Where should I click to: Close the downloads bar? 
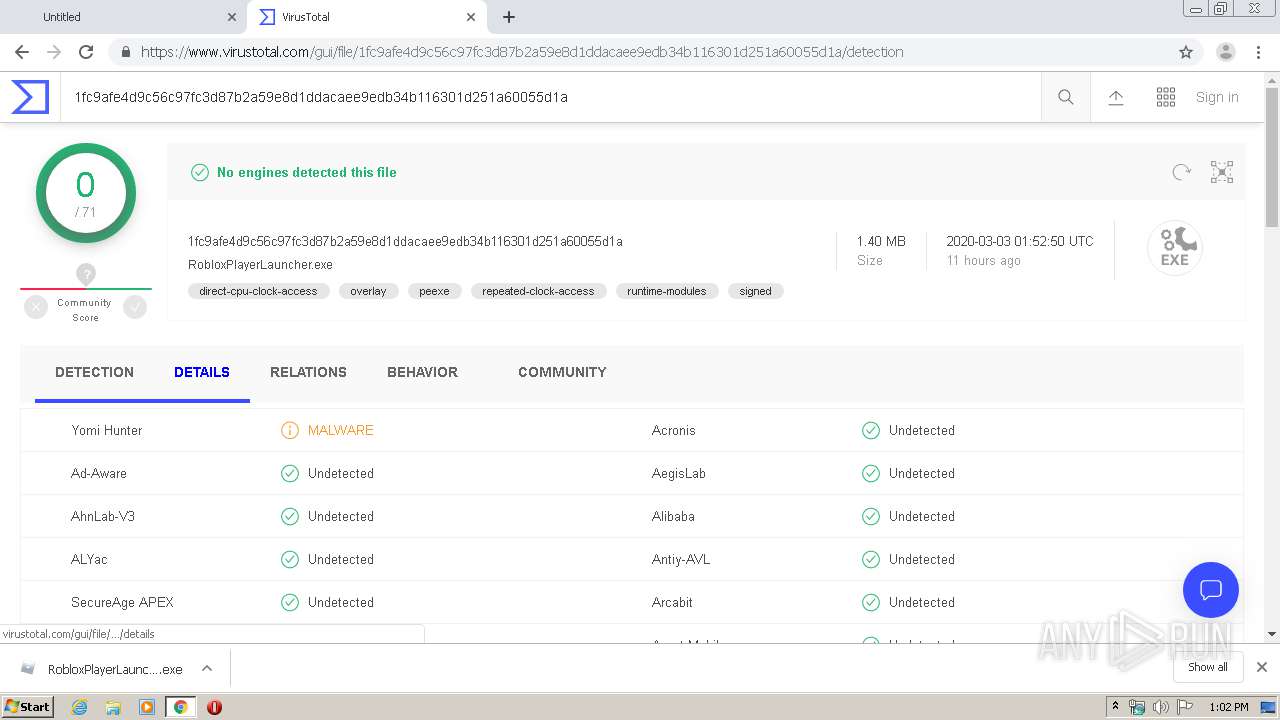[x=1262, y=667]
